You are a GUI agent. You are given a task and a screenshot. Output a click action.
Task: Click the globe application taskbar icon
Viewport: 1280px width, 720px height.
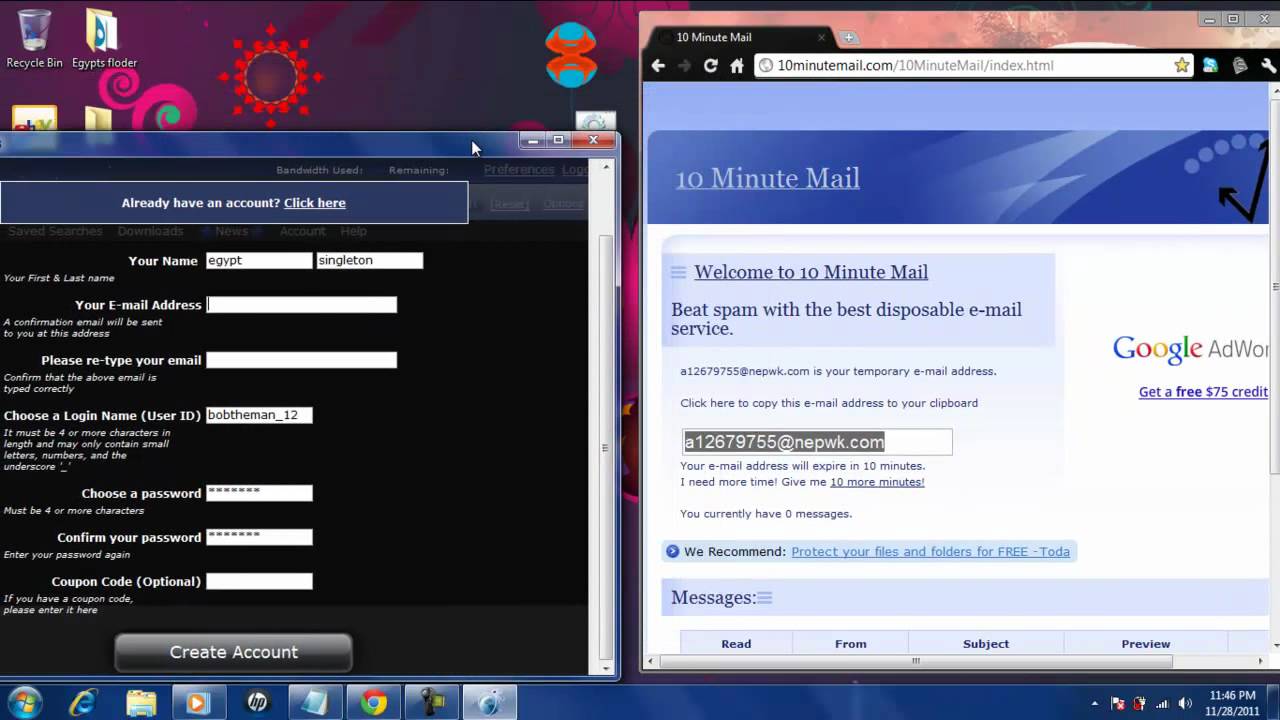click(x=490, y=702)
